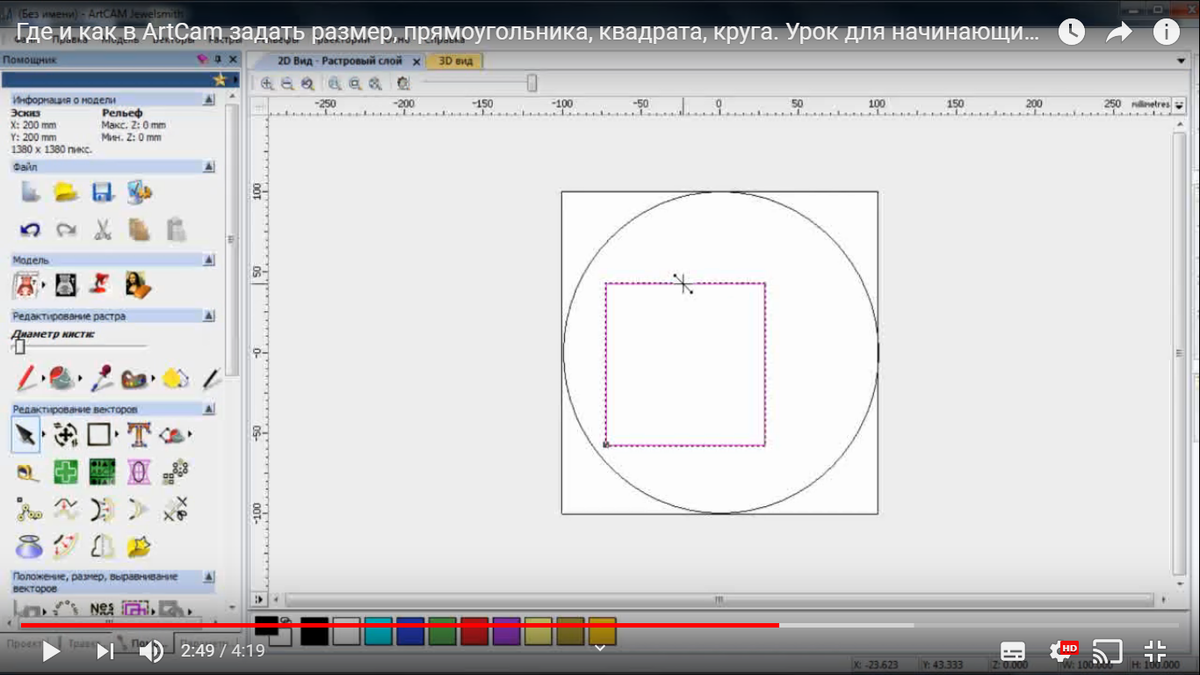Image resolution: width=1200 pixels, height=675 pixels.
Task: Toggle the linked primary/secondary color icon by the black swatch
Action: click(x=283, y=621)
